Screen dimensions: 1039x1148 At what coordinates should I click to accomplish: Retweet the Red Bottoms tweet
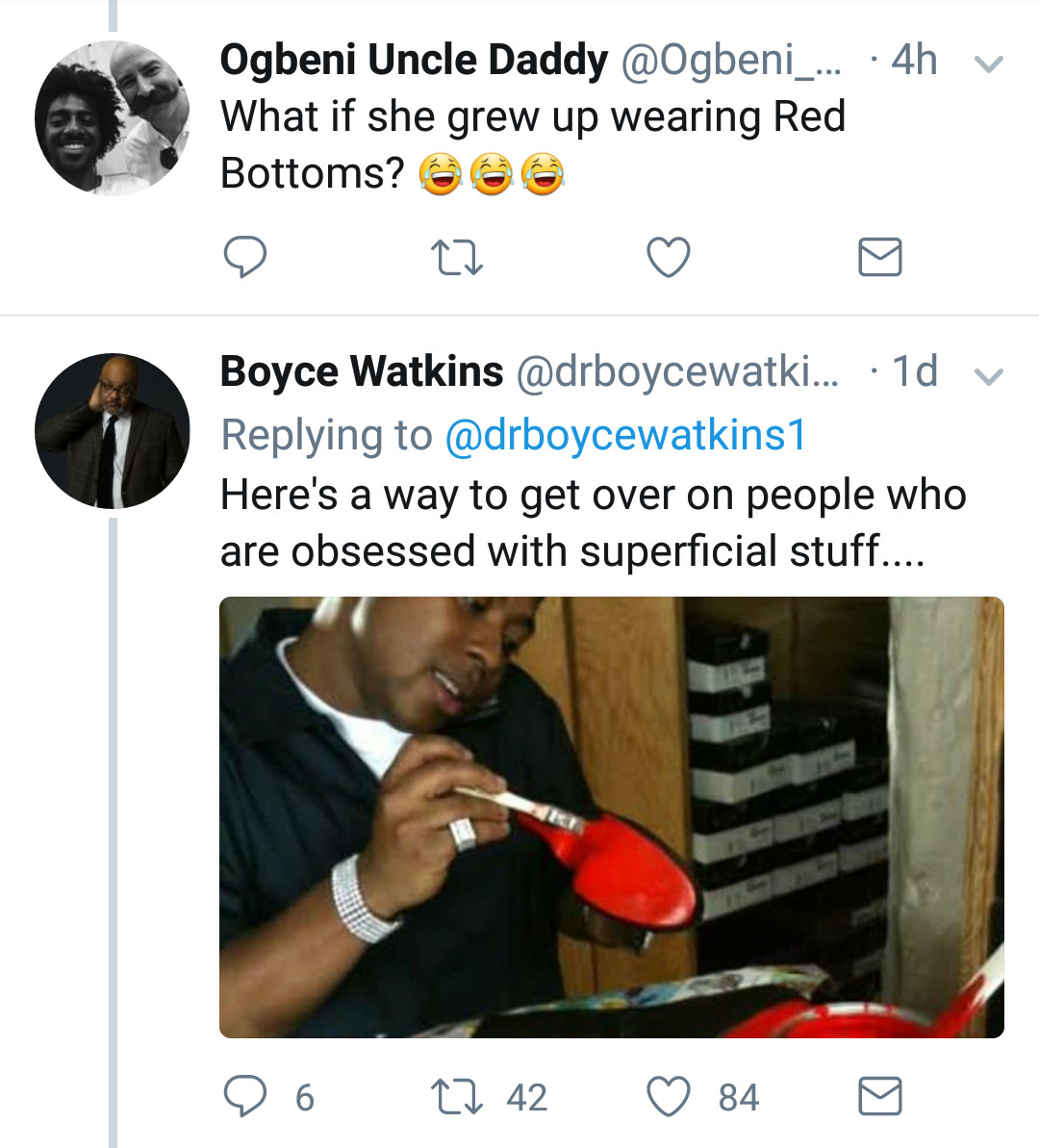pos(456,258)
